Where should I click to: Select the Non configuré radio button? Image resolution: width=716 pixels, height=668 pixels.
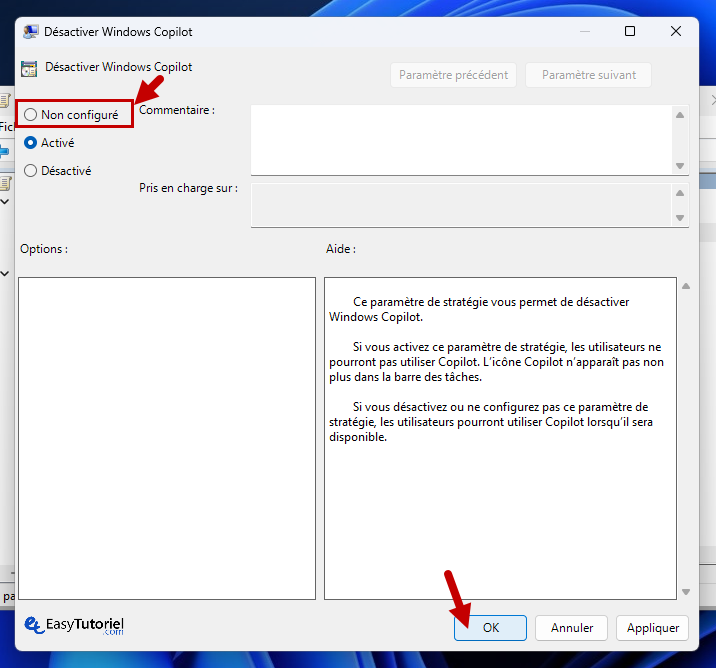click(x=31, y=115)
